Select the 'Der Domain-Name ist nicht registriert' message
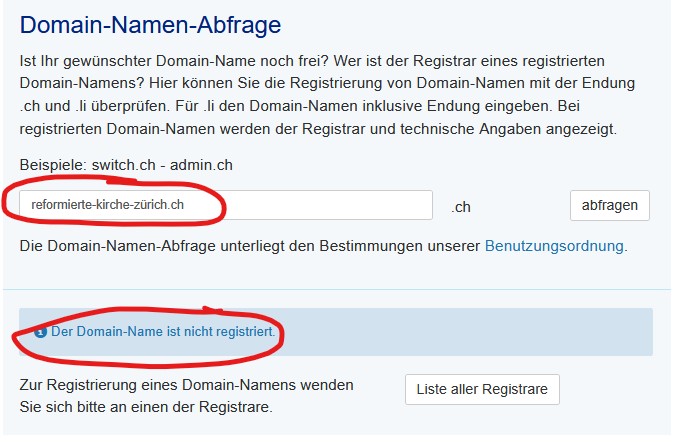 (x=162, y=331)
